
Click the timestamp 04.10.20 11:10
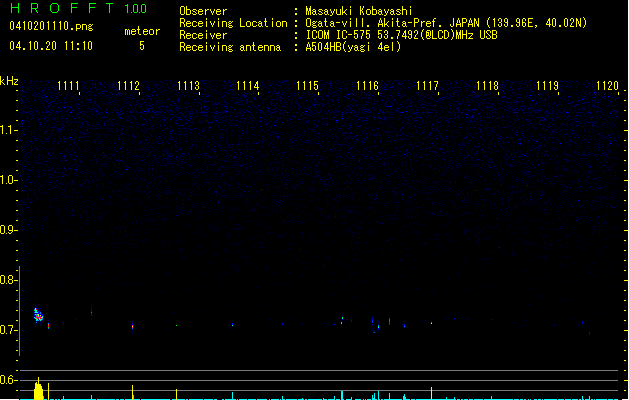(x=51, y=46)
